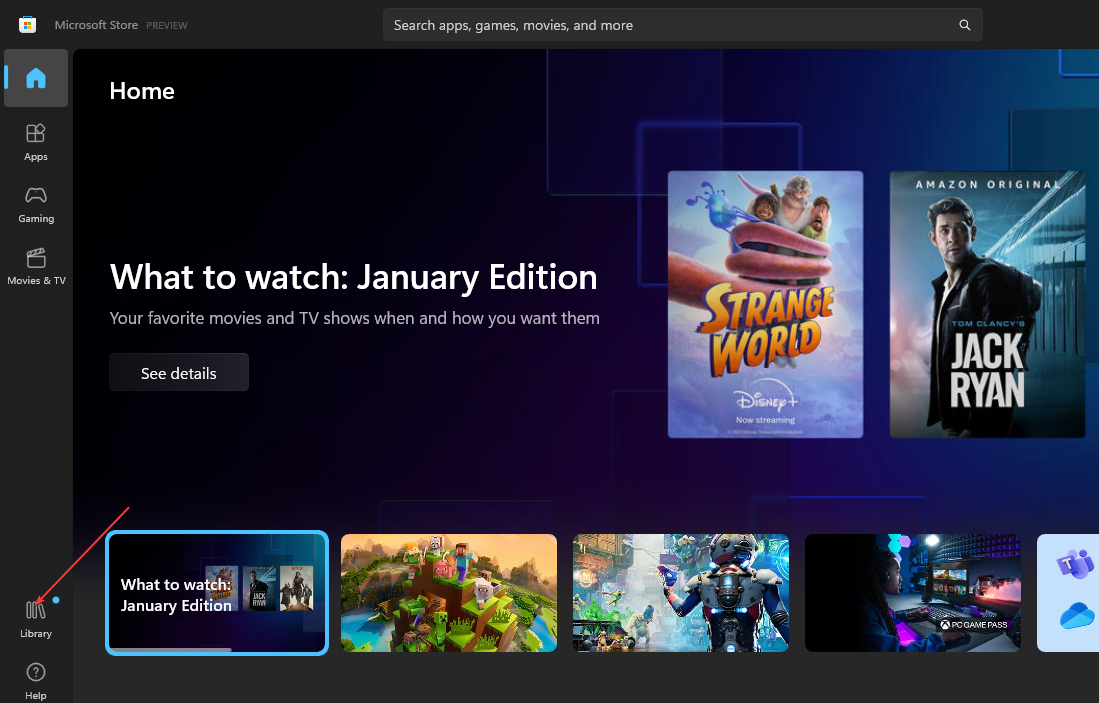Click the What to watch: January Edition headline
The height and width of the screenshot is (703, 1099).
[x=353, y=277]
